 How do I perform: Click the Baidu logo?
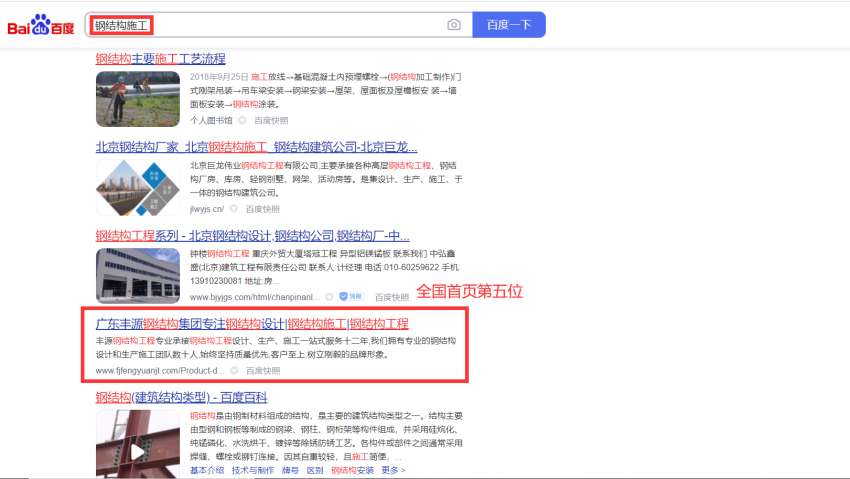tap(40, 24)
